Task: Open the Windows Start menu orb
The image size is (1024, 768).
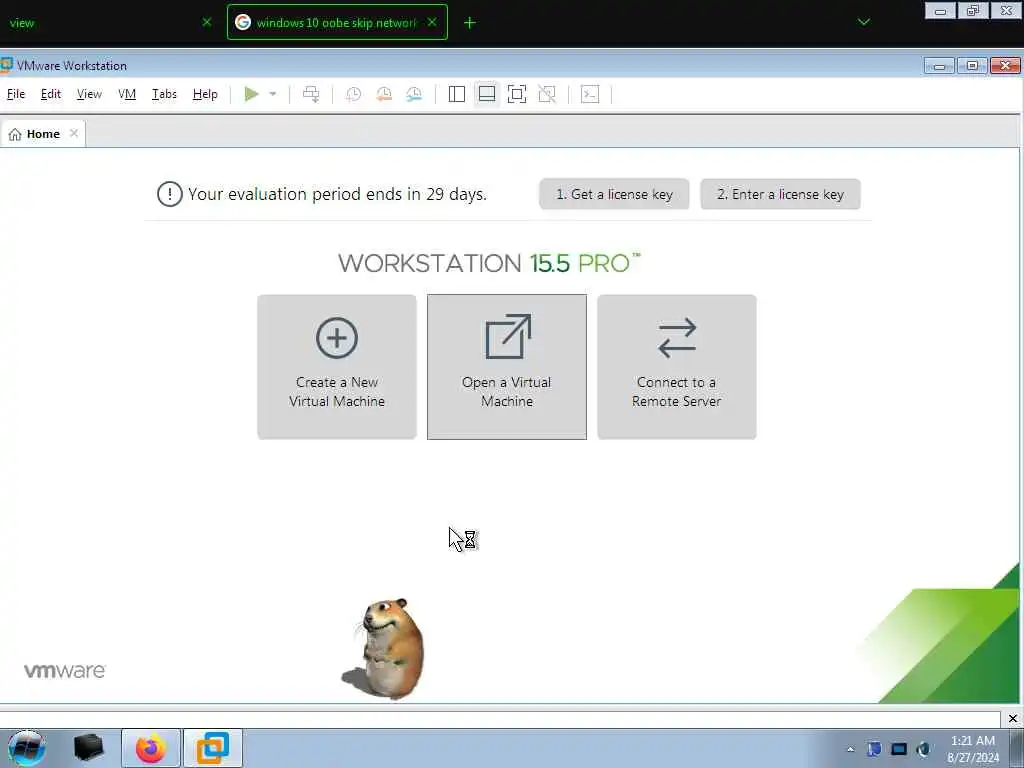Action: (x=27, y=748)
